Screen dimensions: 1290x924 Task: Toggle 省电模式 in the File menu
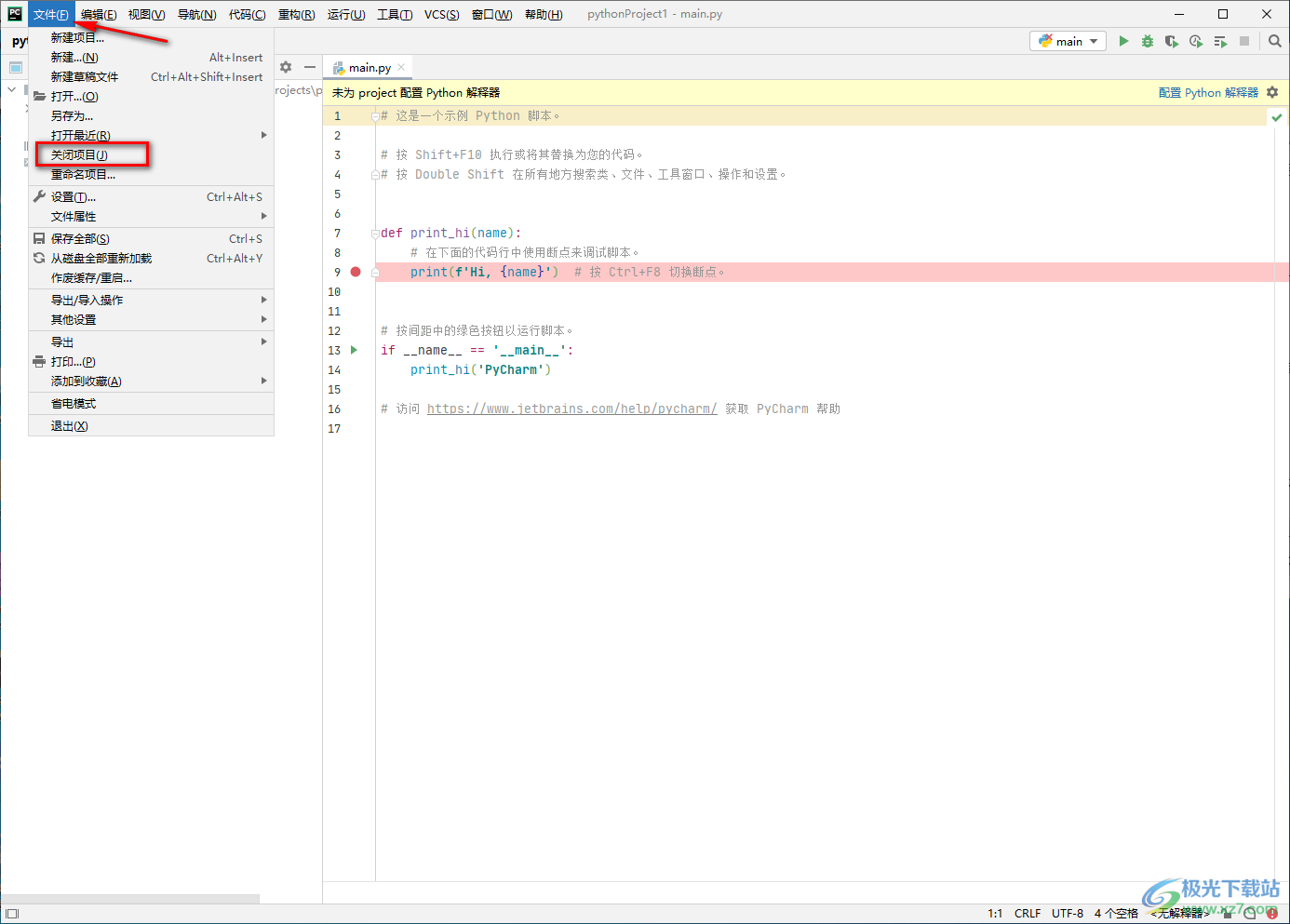[x=152, y=403]
